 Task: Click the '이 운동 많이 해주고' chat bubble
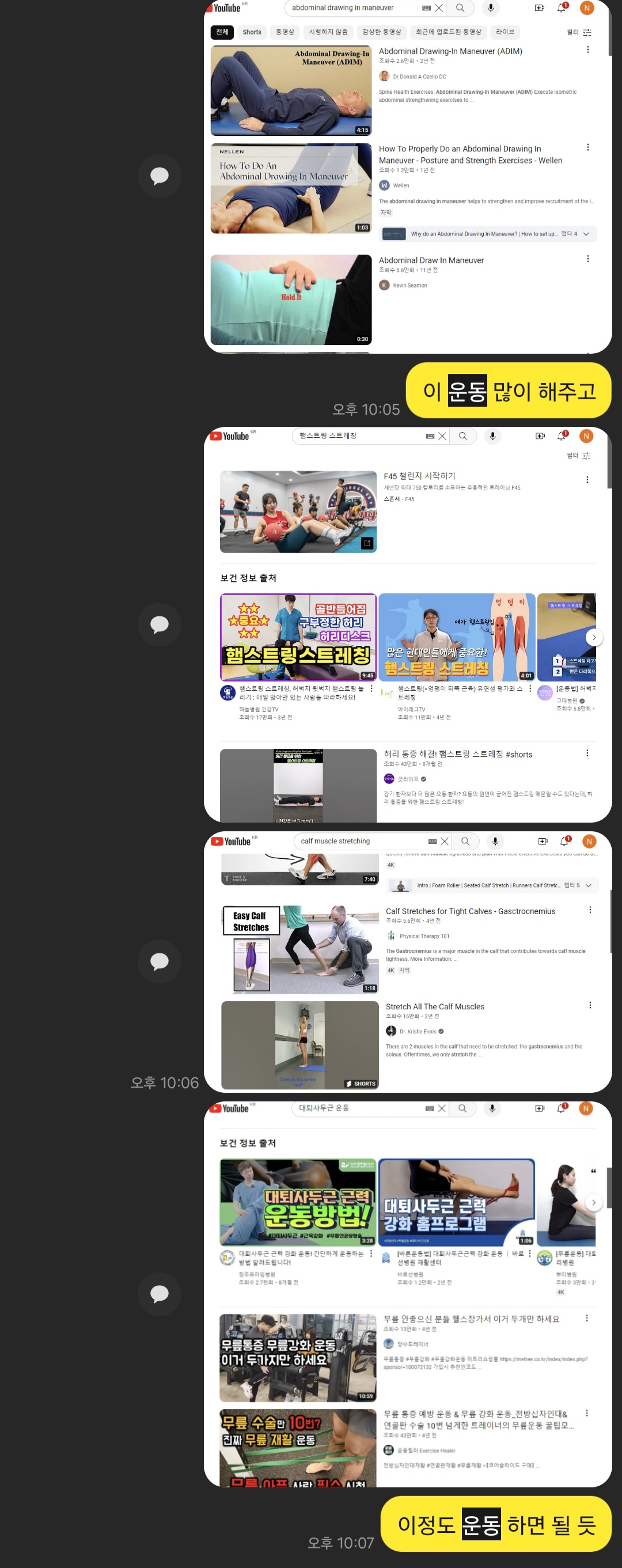[x=509, y=391]
